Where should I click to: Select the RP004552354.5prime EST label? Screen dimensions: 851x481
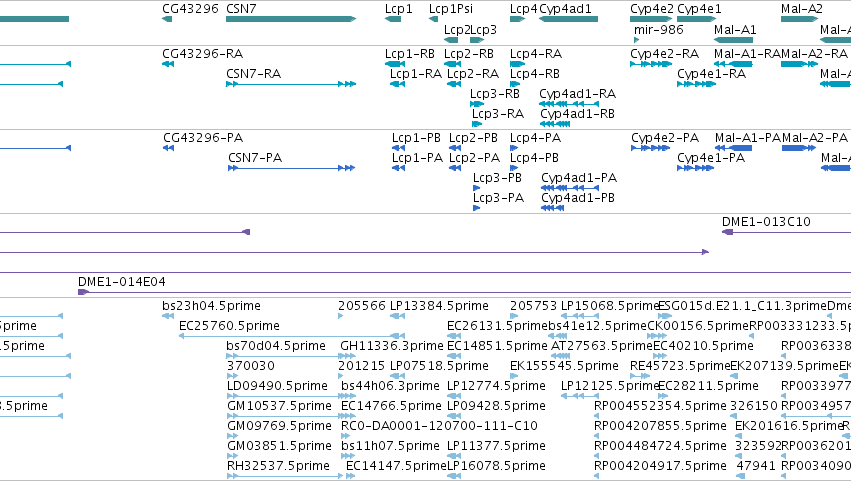click(660, 407)
